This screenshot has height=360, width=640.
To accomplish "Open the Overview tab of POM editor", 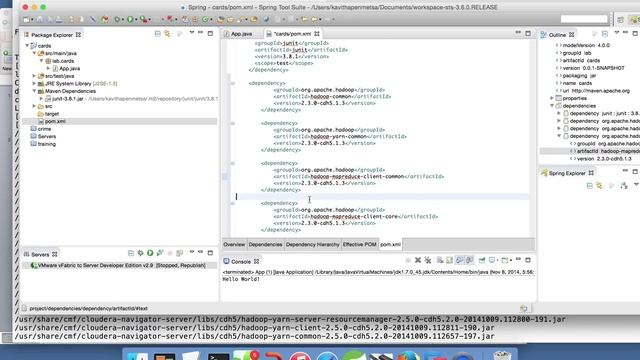I will (234, 244).
